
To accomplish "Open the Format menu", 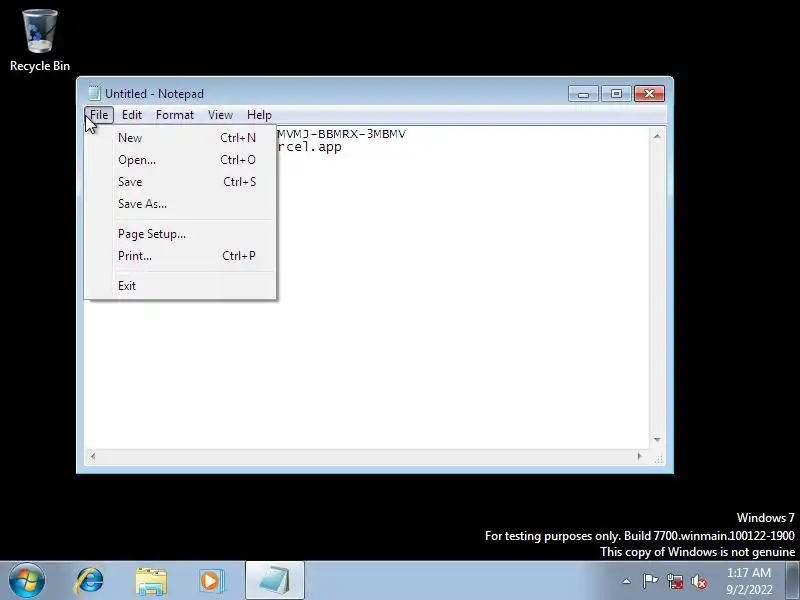I will 175,115.
